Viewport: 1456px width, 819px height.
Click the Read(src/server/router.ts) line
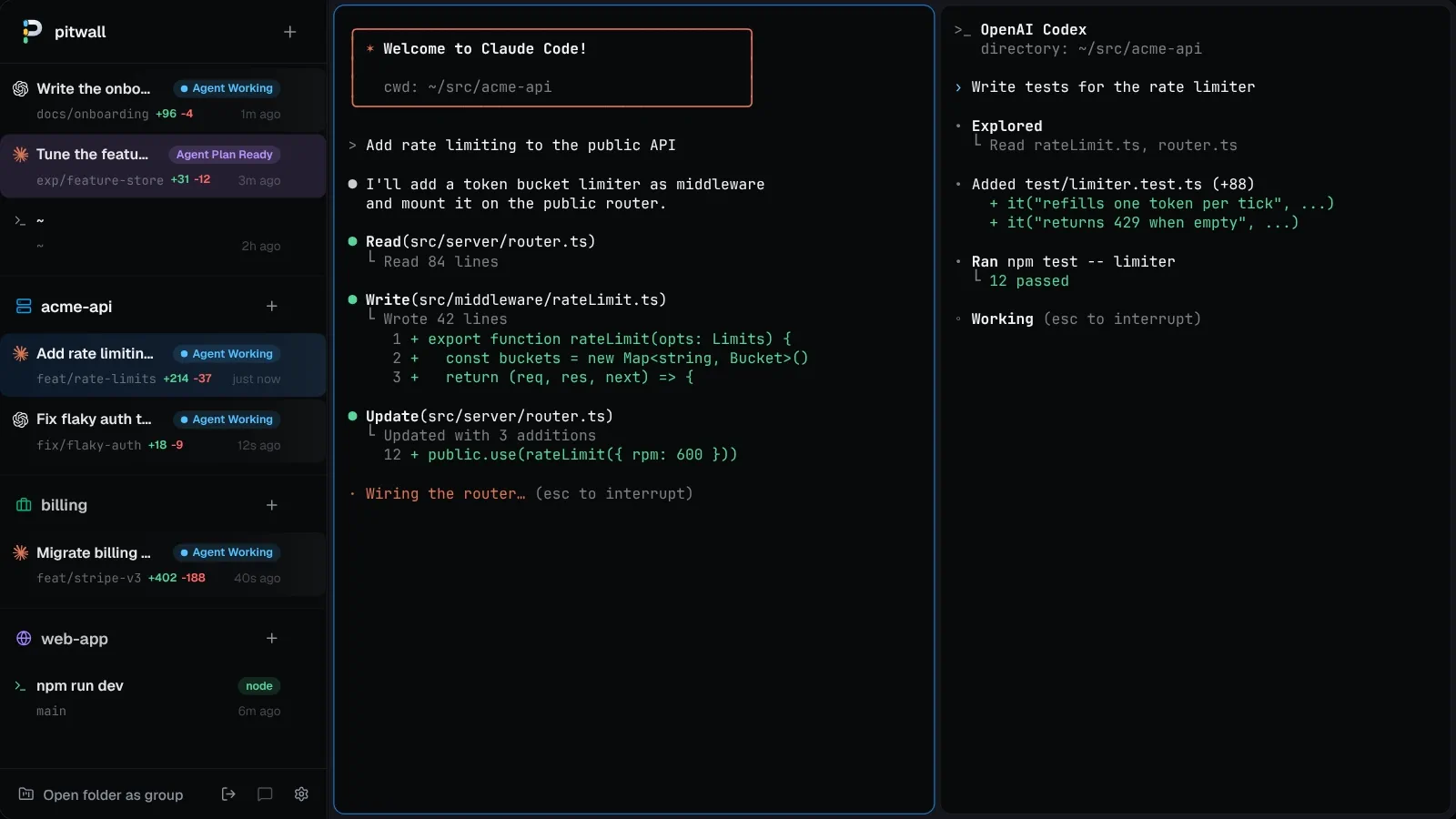tap(480, 241)
